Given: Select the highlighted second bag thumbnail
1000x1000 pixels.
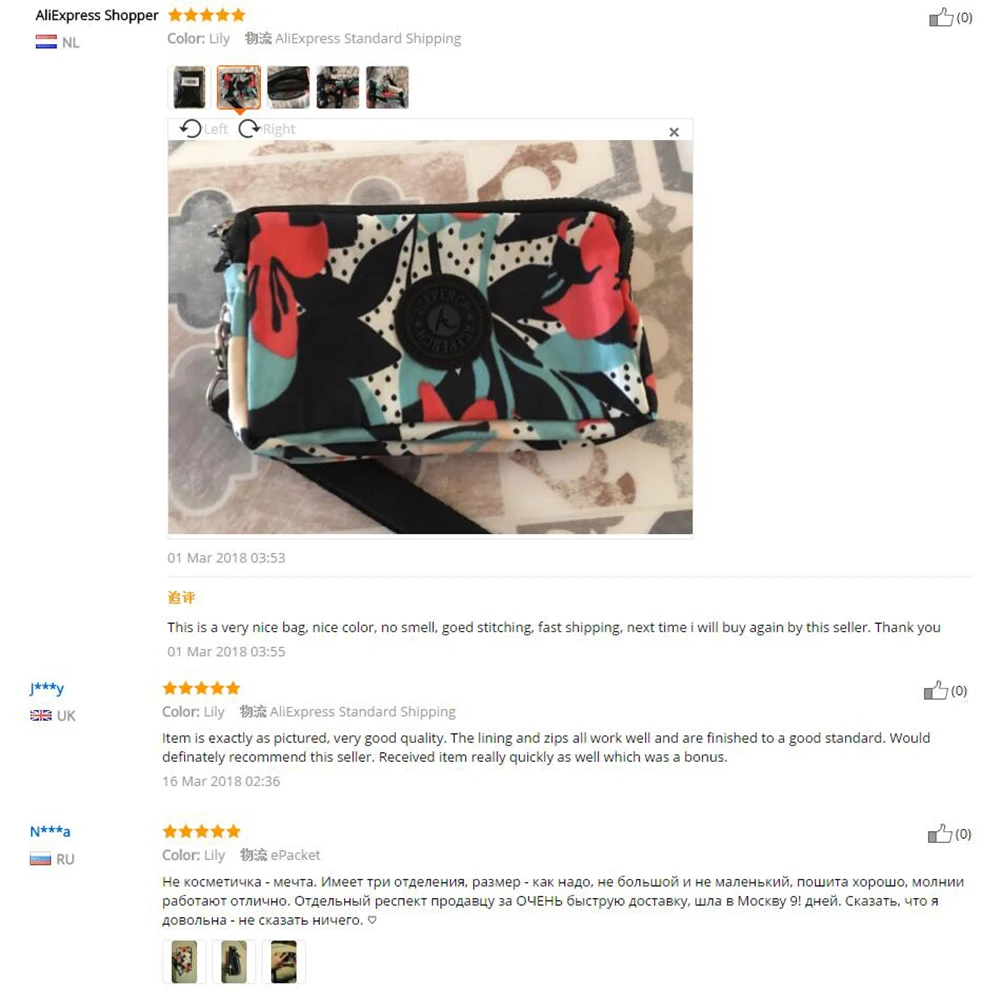Looking at the screenshot, I should [239, 87].
